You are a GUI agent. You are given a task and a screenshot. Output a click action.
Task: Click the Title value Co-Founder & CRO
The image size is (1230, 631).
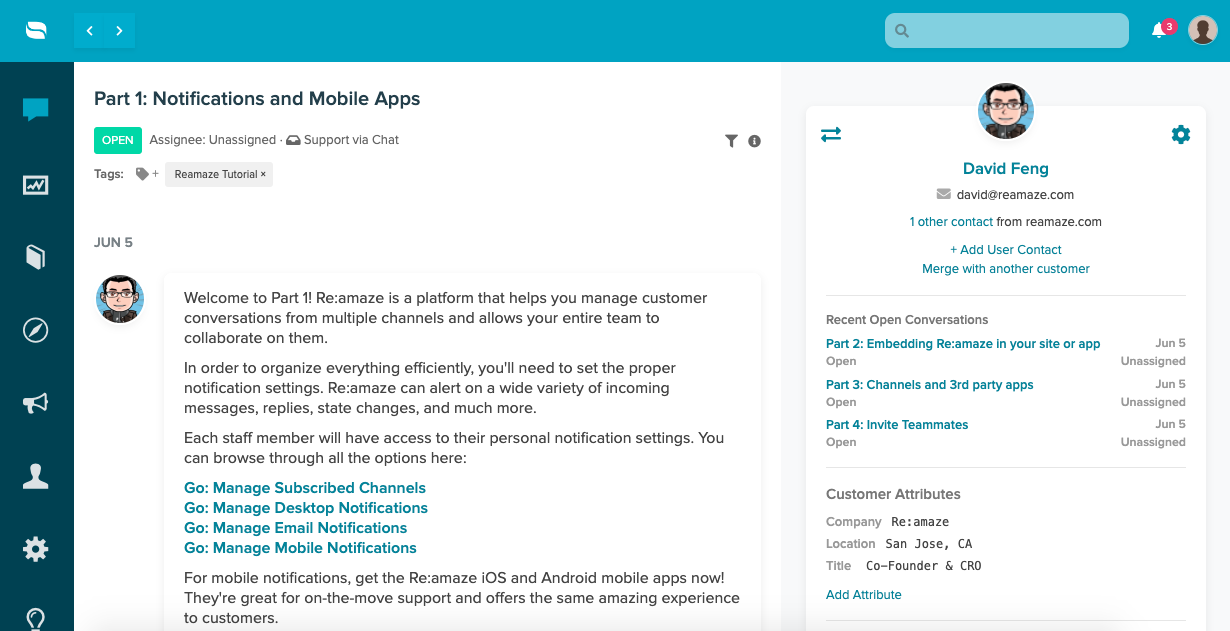[924, 566]
